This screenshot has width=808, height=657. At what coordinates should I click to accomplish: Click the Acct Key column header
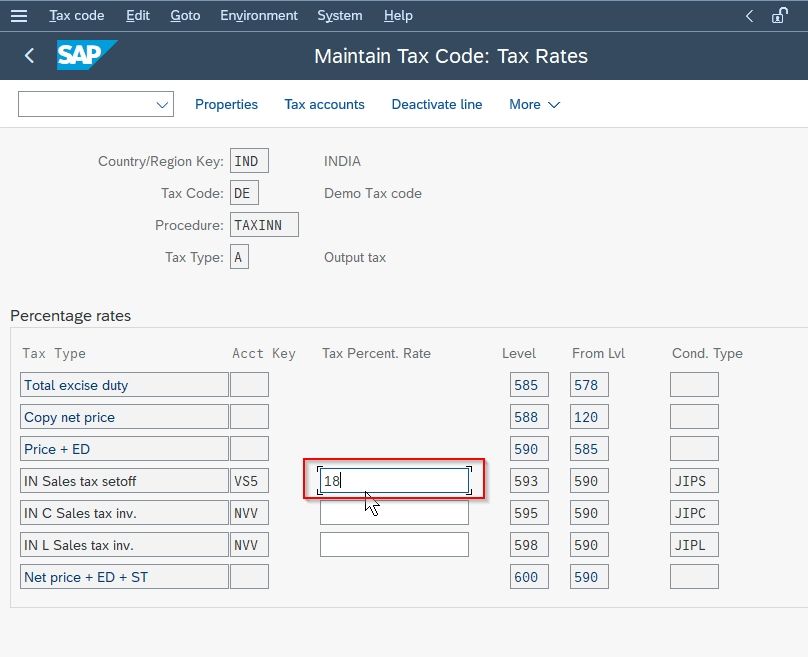(264, 353)
